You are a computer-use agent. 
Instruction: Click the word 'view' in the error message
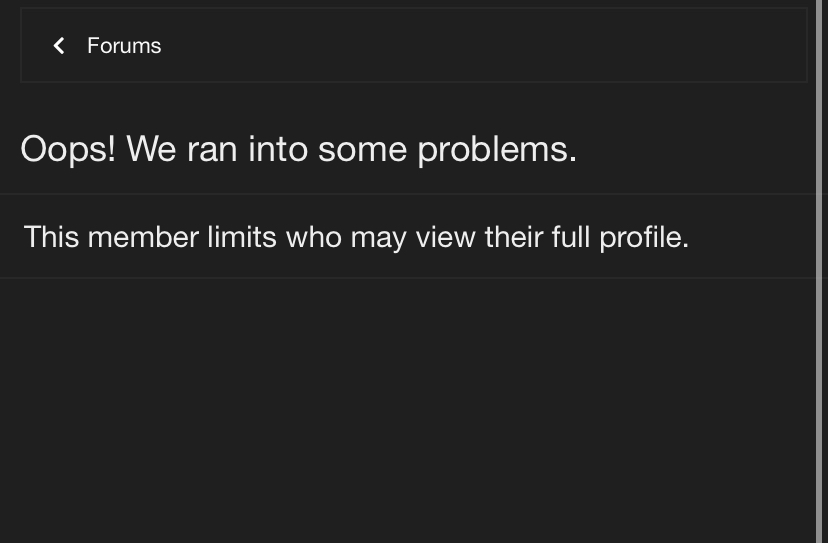pos(446,237)
